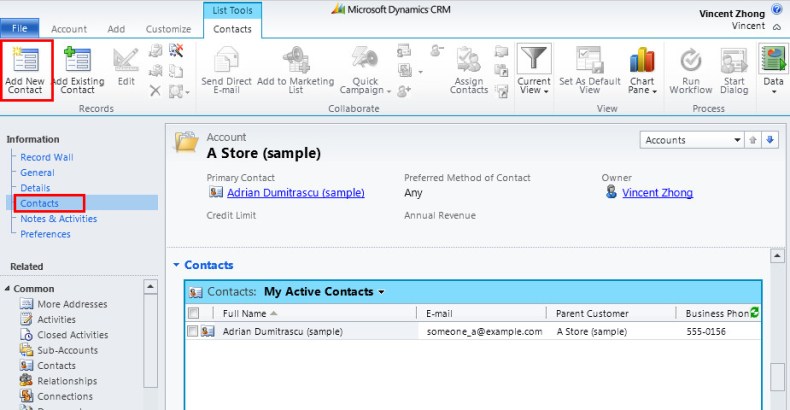Open the Chart Pane dropdown
This screenshot has height=410, width=790.
coord(642,70)
